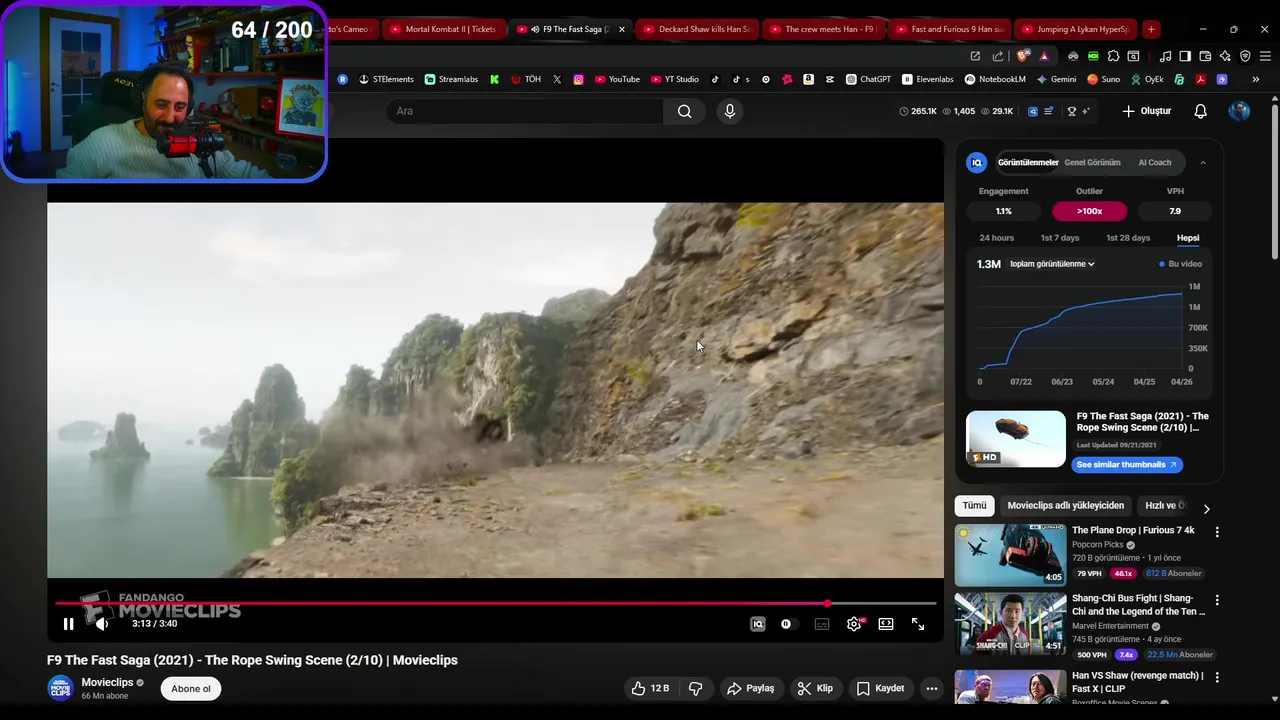Open the account avatar menu
1280x720 pixels.
pos(1239,111)
